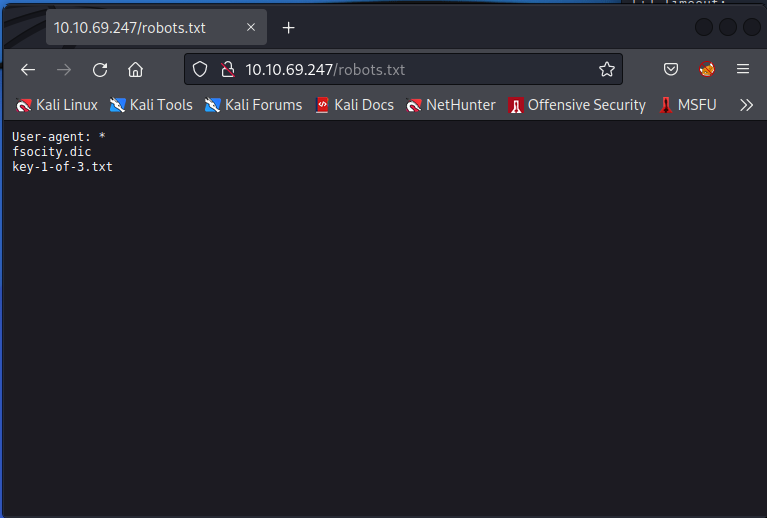Go to the Firefox home page
Screen dimensions: 767x518
(136, 69)
